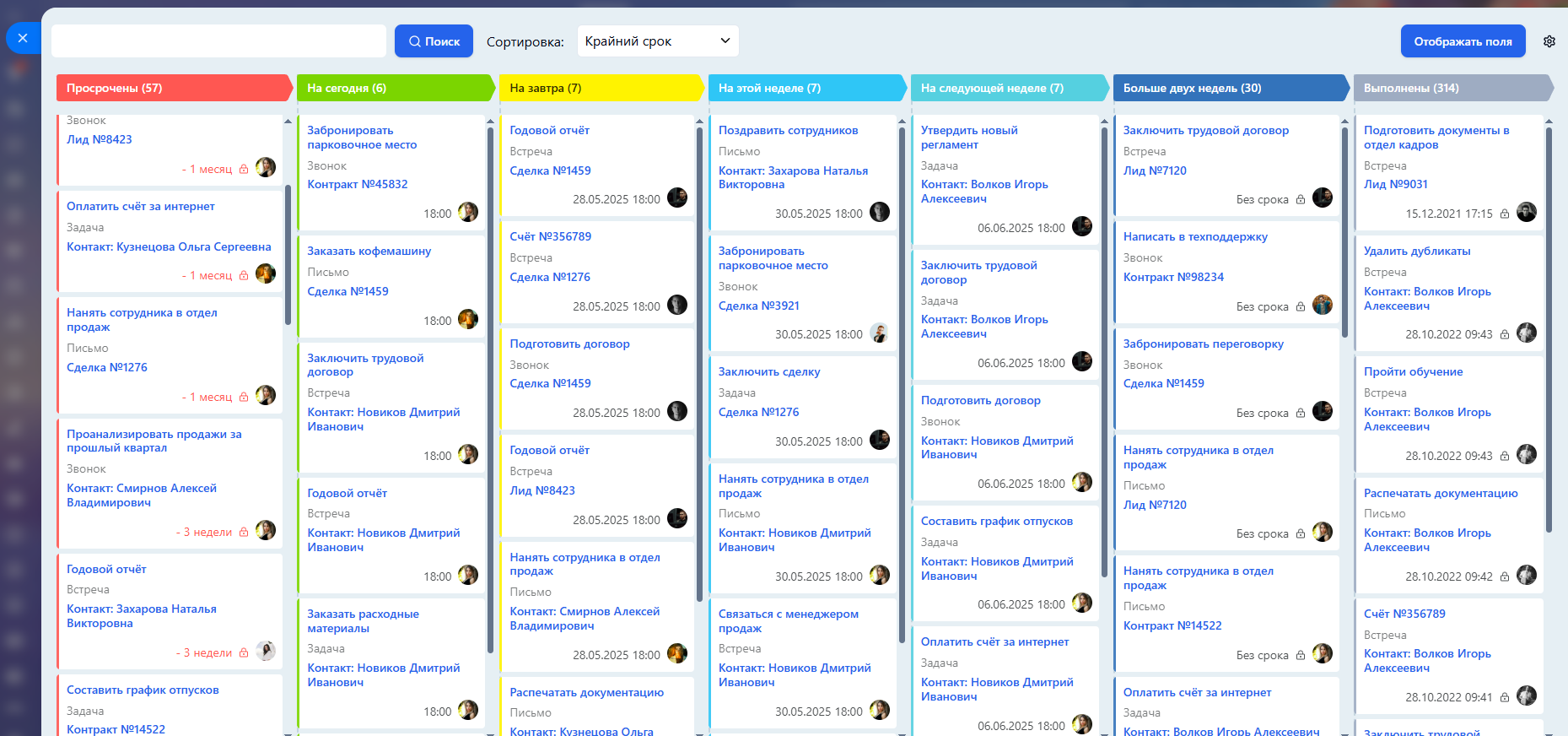
Task: Click the Отображать поля button
Action: 1463,41
